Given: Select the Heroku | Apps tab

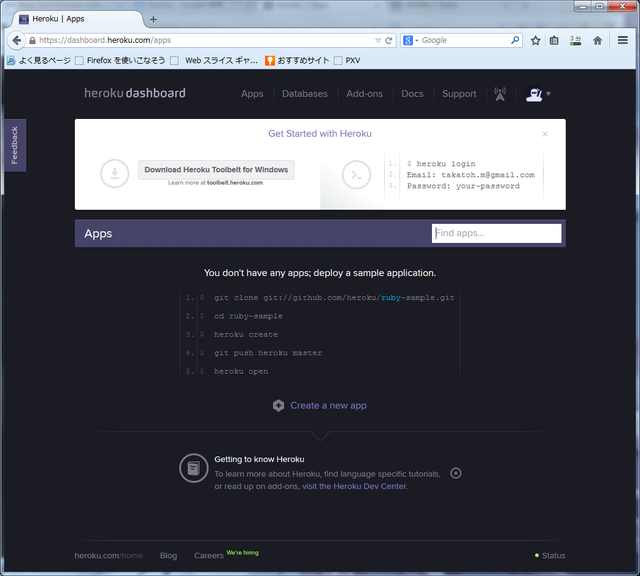Looking at the screenshot, I should pos(78,19).
